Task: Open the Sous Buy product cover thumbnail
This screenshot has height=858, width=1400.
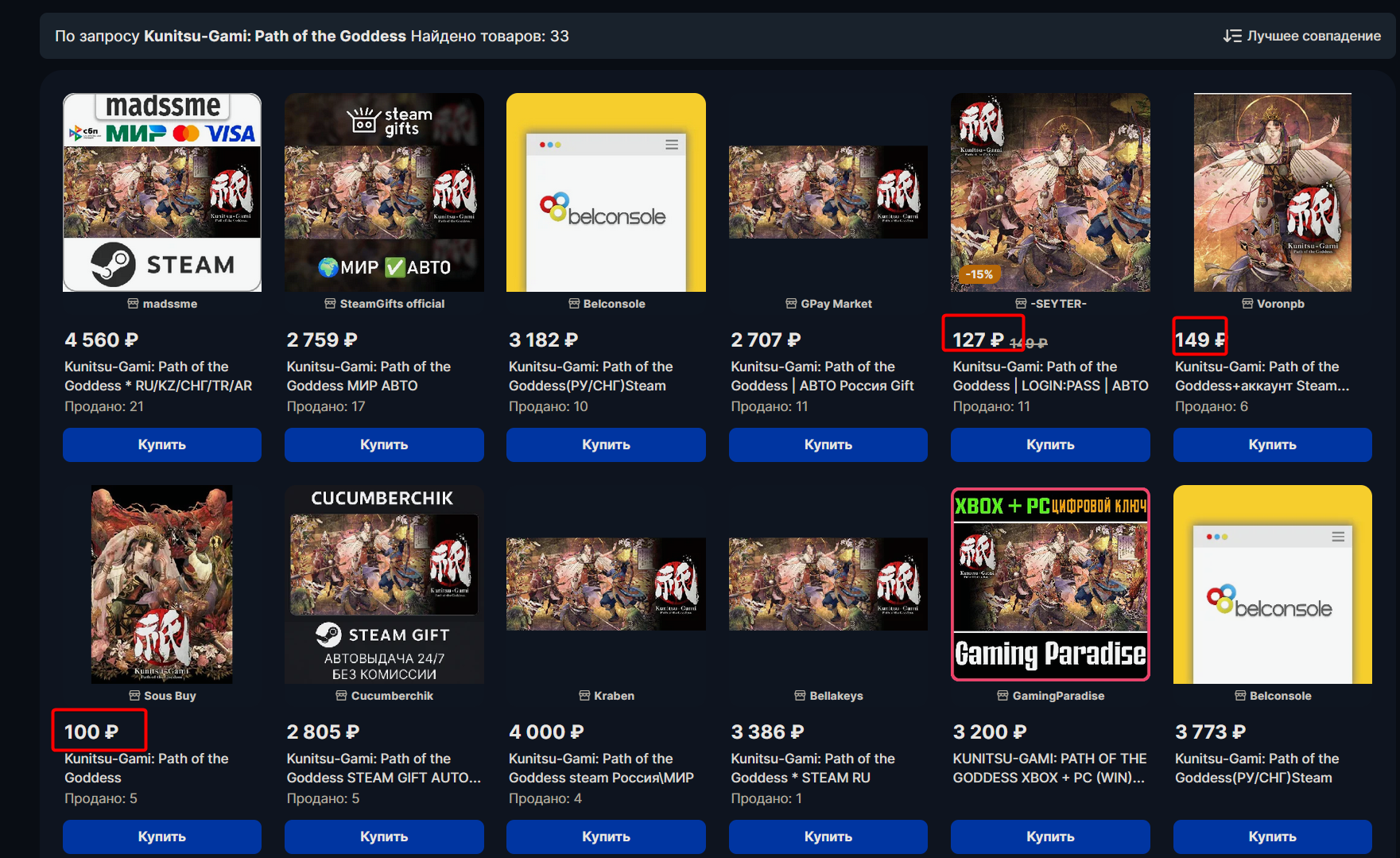Action: 162,584
